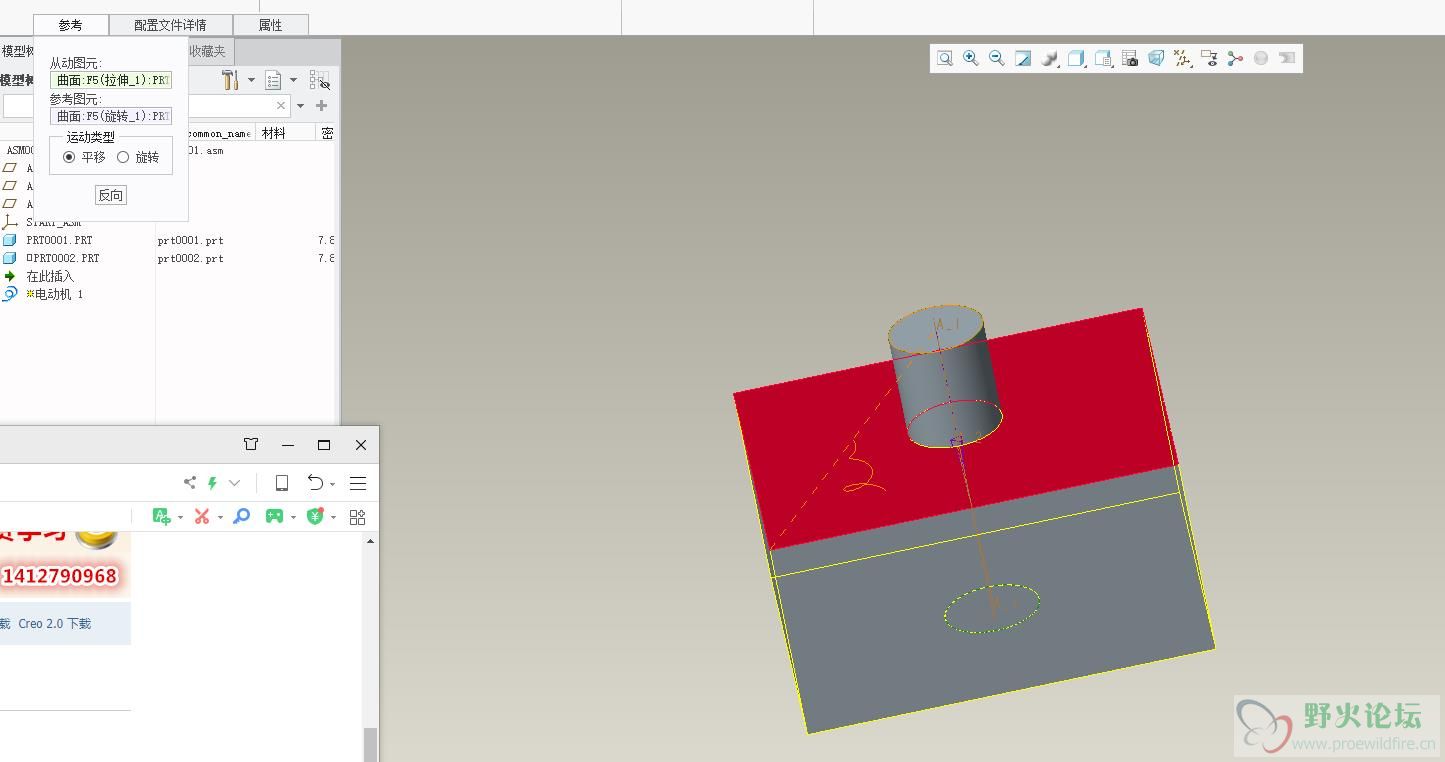Click the Zoom In magnifier icon
This screenshot has height=762, width=1445.
(970, 59)
